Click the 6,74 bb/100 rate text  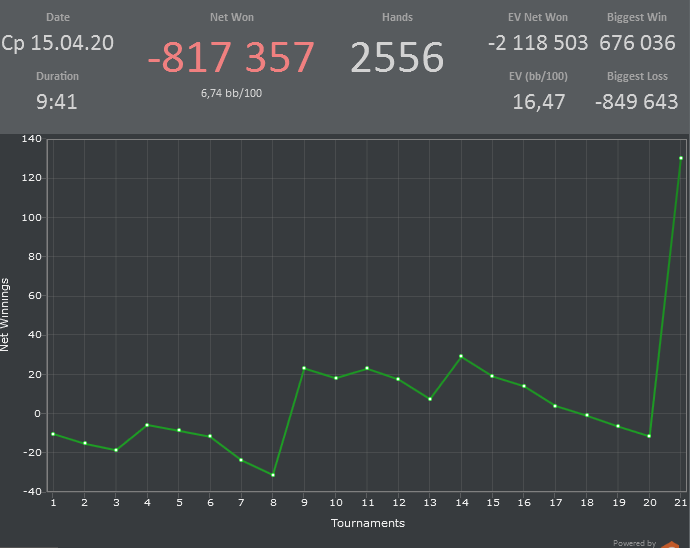pos(231,93)
